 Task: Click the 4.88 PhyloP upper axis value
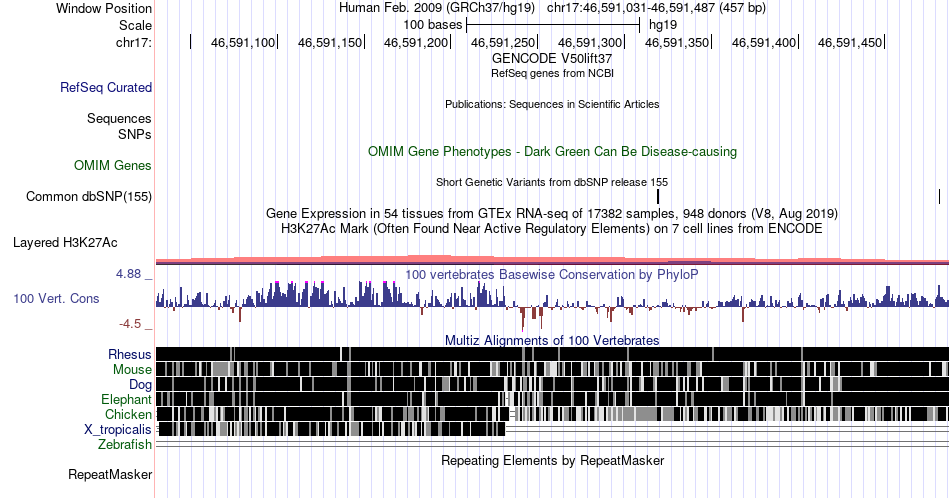pyautogui.click(x=128, y=274)
